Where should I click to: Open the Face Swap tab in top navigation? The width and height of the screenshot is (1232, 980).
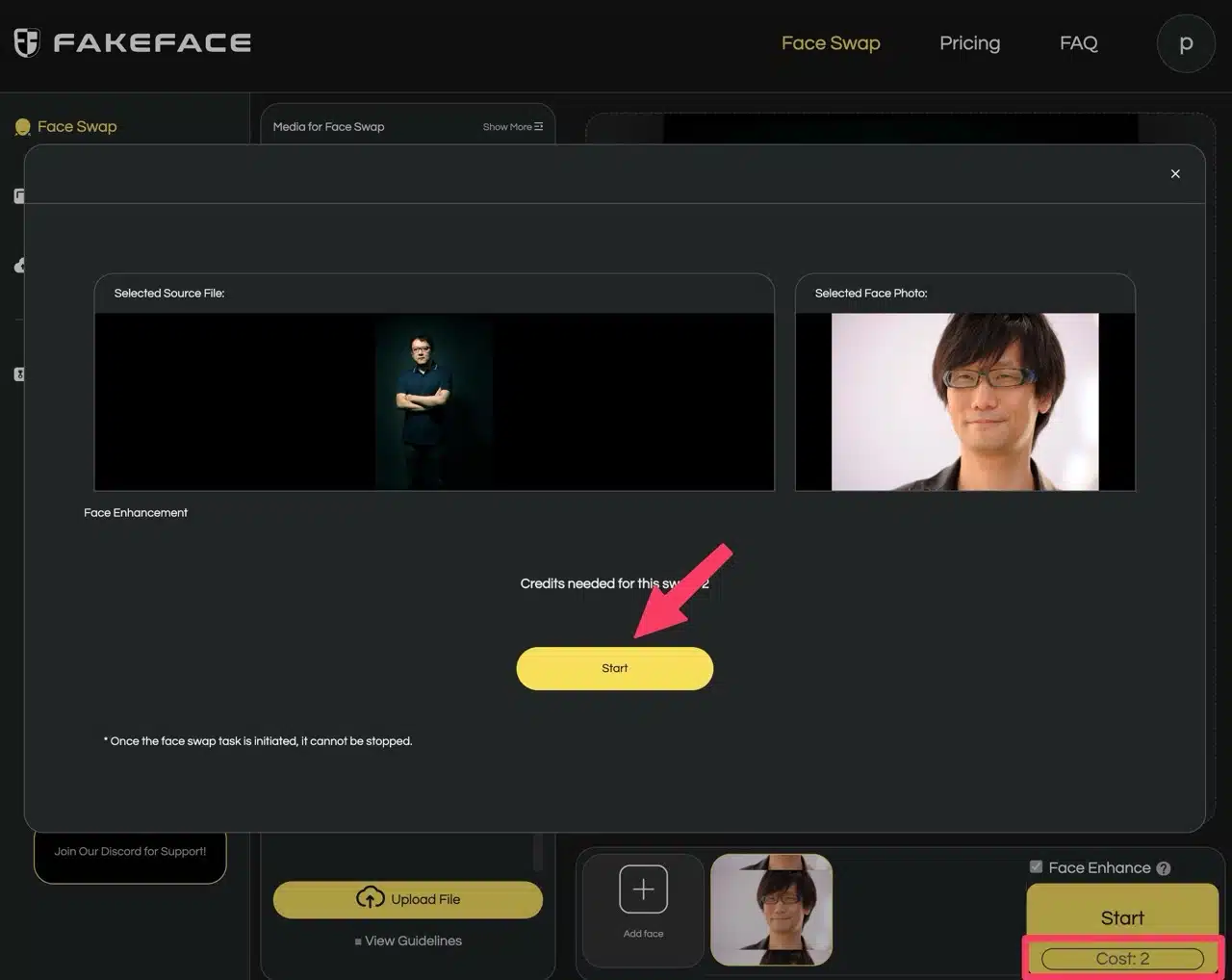(830, 43)
